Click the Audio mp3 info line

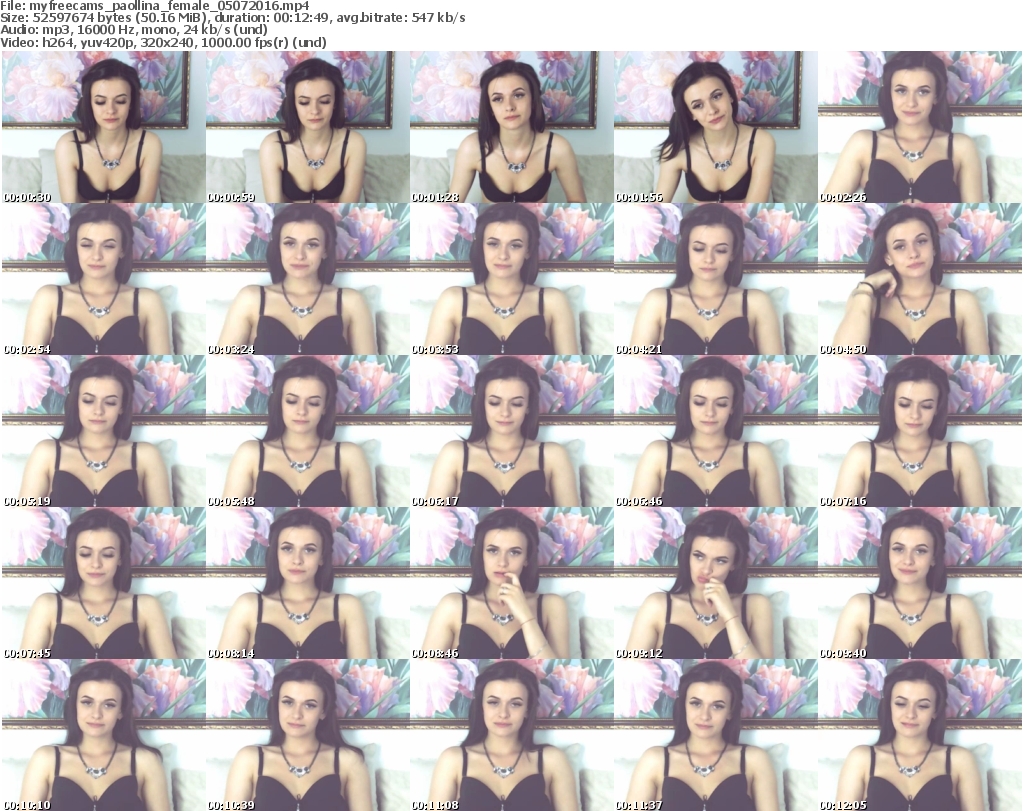pos(134,30)
